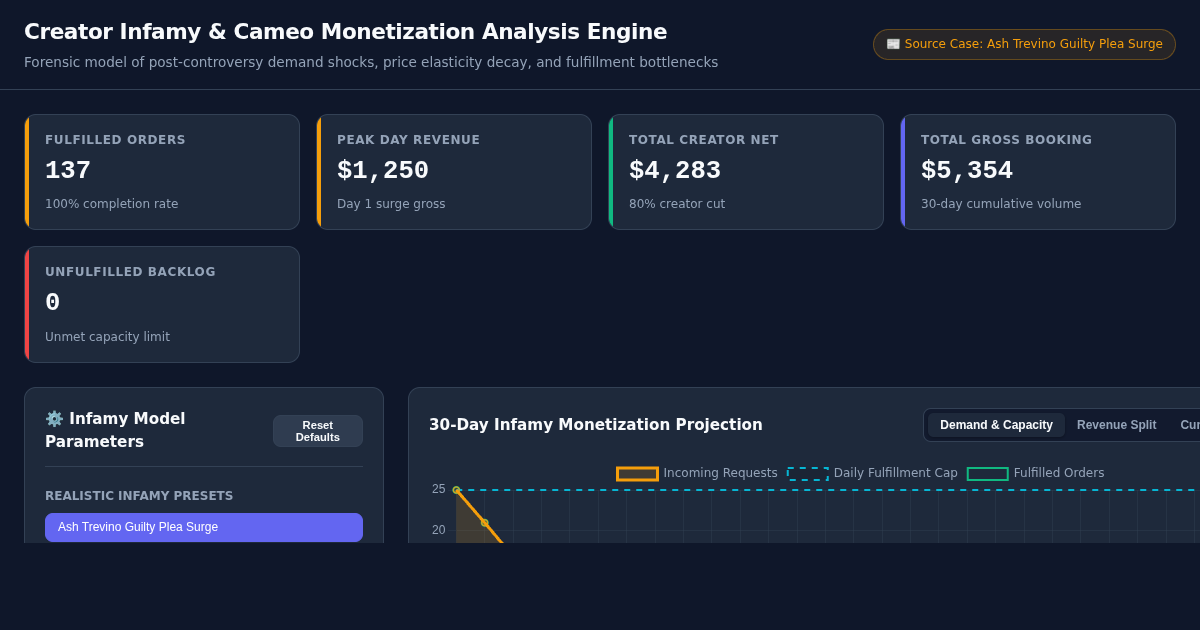Switch to Revenue Split tab

click(x=1116, y=425)
